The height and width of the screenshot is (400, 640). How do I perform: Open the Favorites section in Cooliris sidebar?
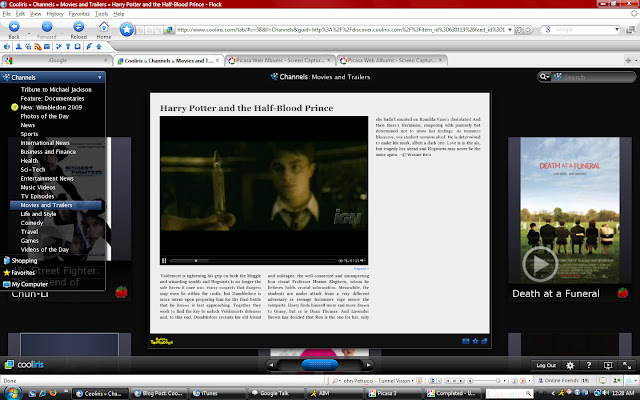(x=23, y=273)
